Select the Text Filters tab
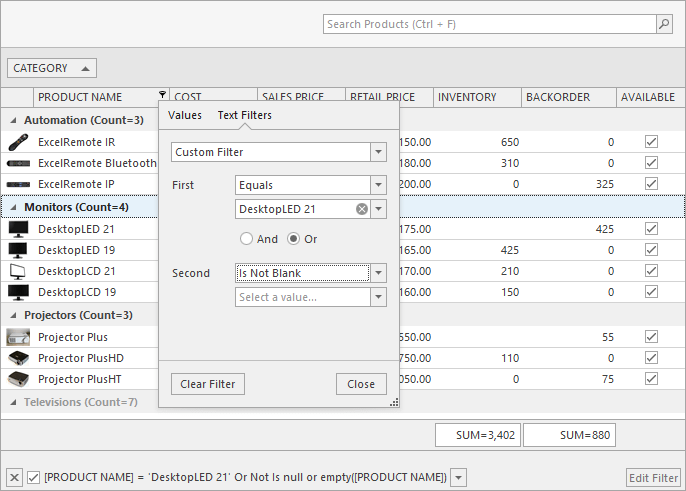This screenshot has width=686, height=491. 244,115
